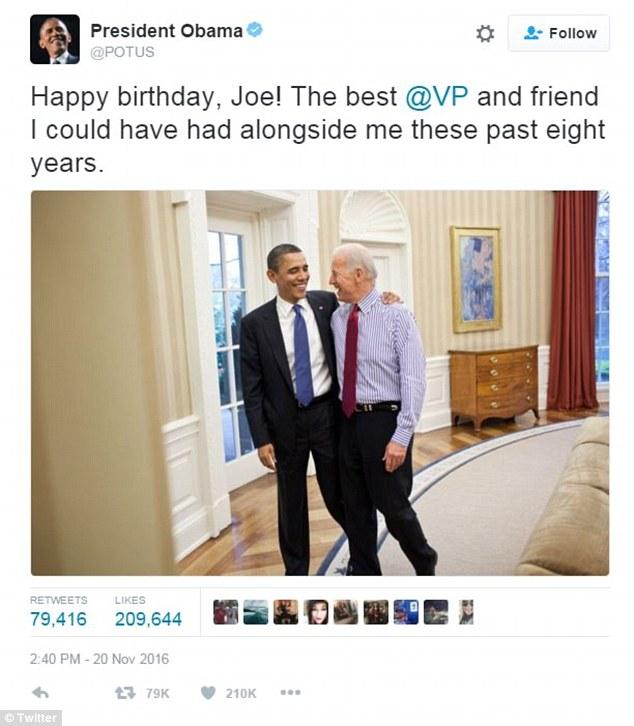The image size is (634, 726).
Task: Open the last liker's avatar
Action: 466,612
